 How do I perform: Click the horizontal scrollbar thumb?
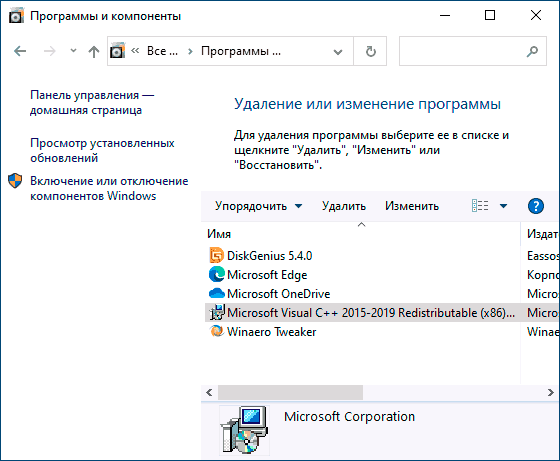[x=290, y=392]
